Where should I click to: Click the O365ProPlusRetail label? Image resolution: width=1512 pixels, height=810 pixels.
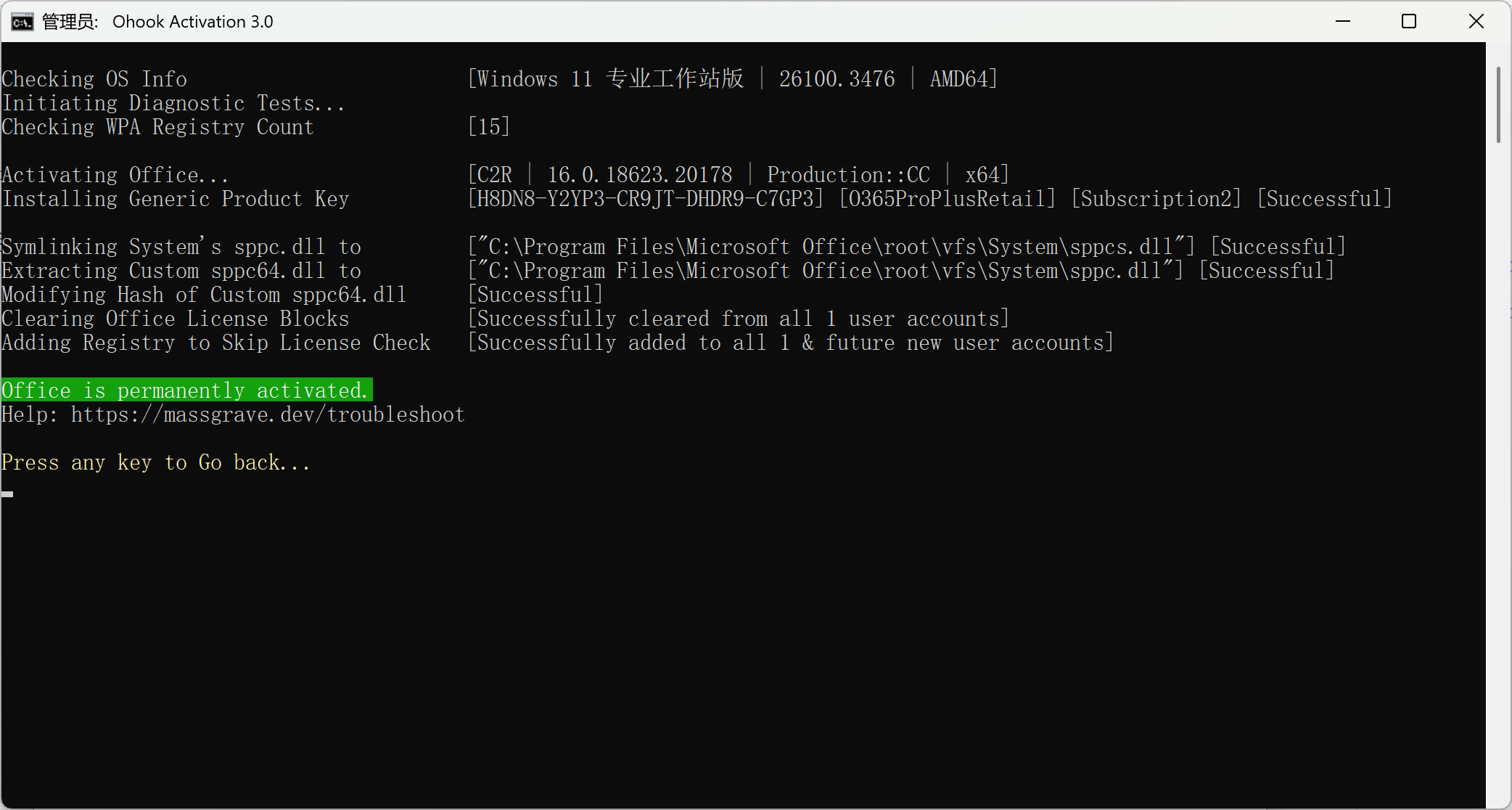(x=947, y=199)
